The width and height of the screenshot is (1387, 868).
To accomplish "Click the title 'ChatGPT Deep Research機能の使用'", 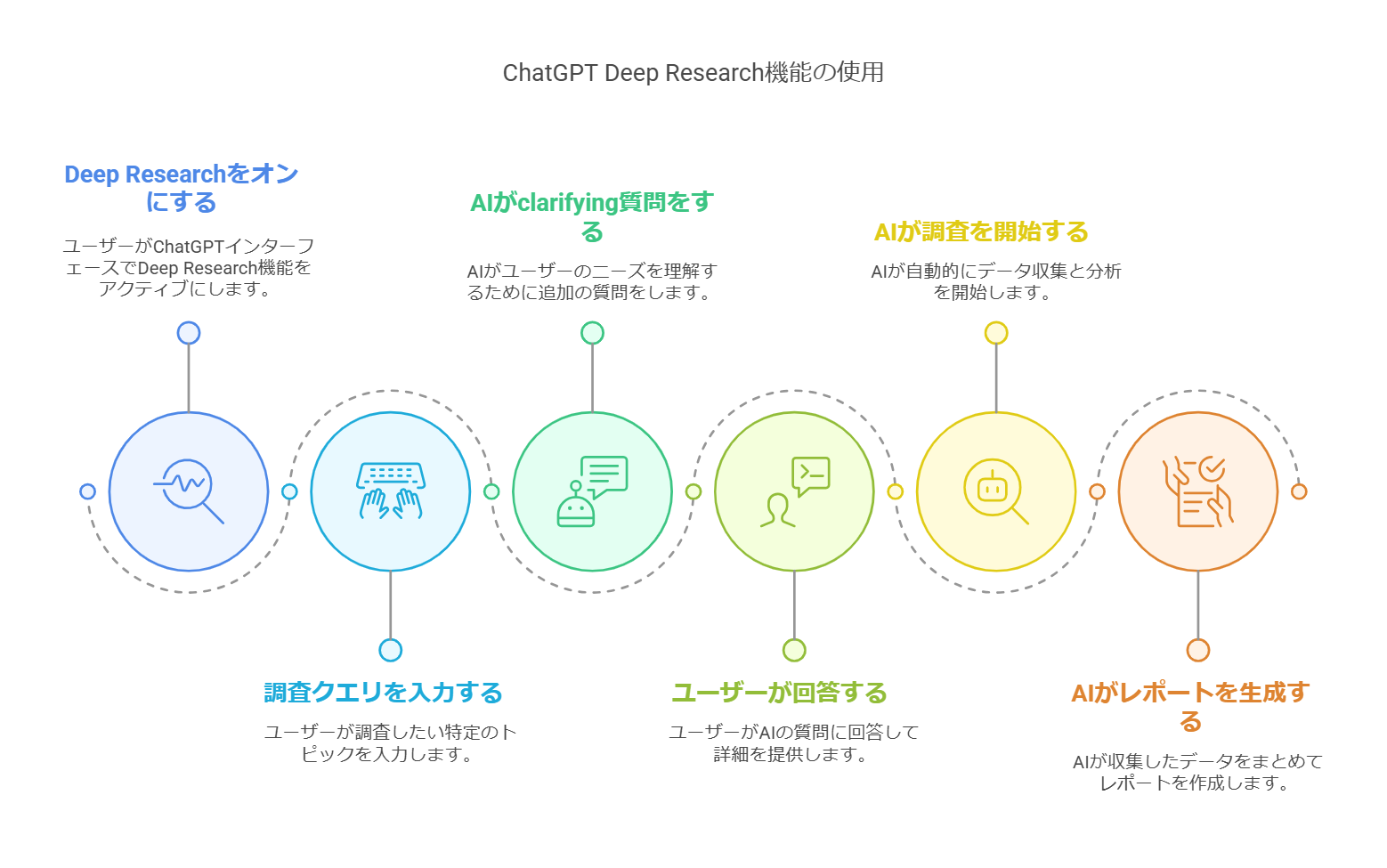I will (693, 72).
